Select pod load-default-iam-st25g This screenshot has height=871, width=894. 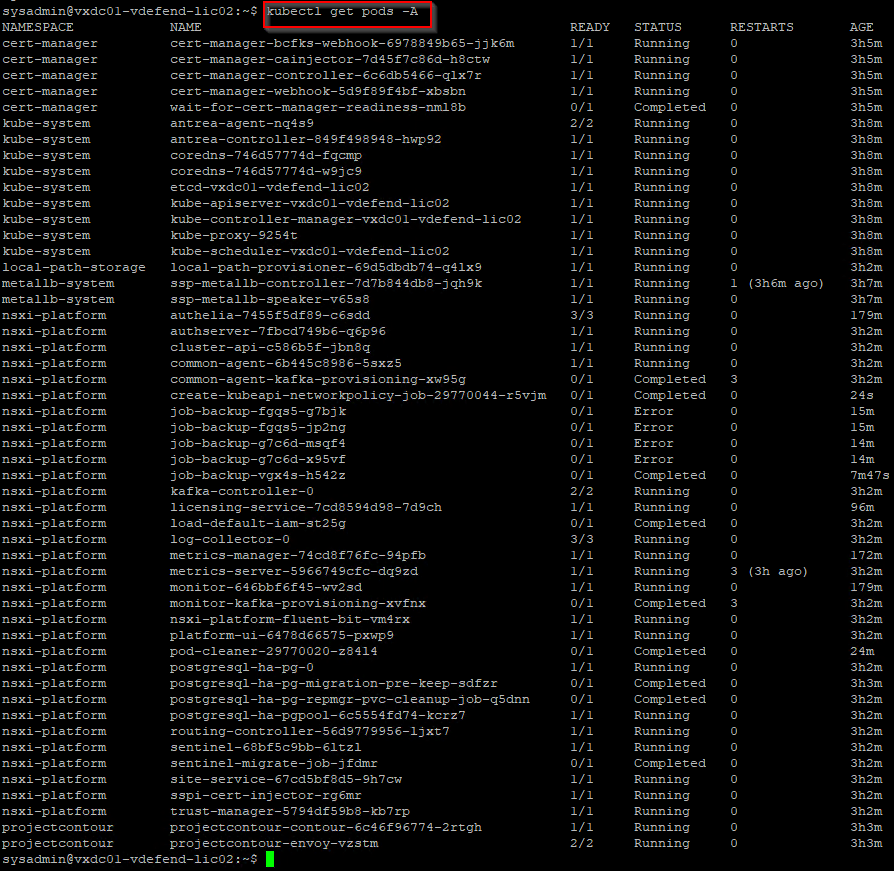[x=258, y=523]
